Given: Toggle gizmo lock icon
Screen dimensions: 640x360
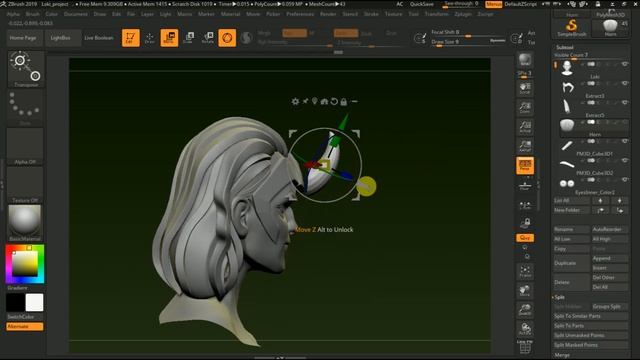Looking at the screenshot, I should pyautogui.click(x=344, y=101).
